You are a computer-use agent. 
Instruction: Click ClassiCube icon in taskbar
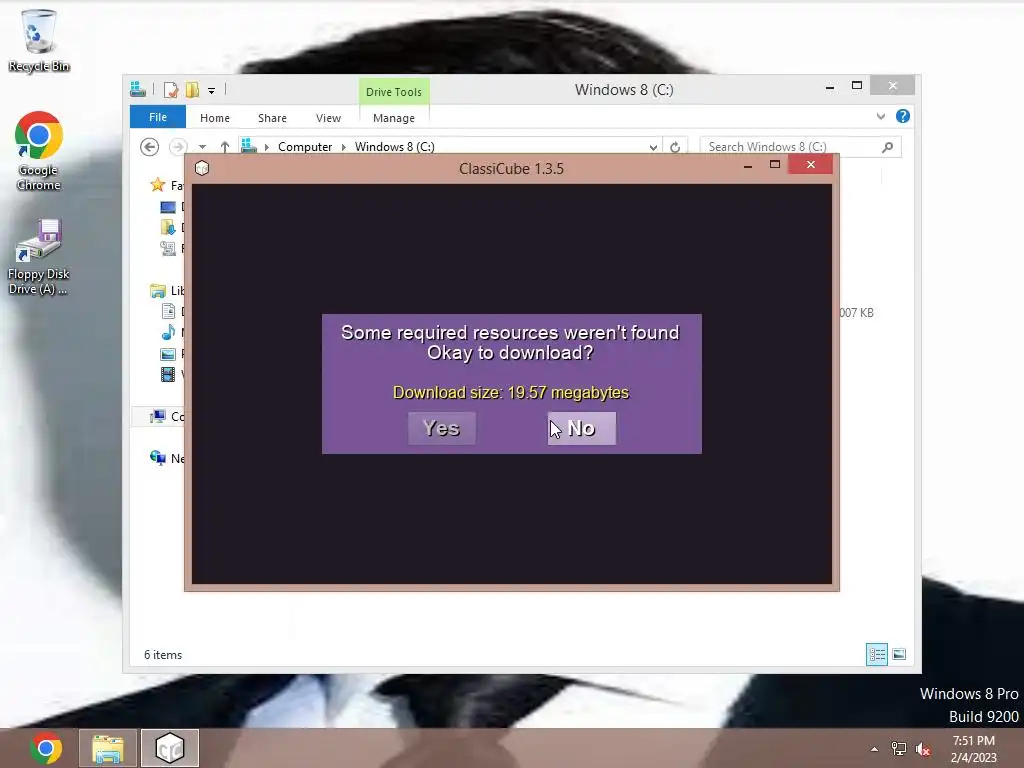click(x=170, y=748)
